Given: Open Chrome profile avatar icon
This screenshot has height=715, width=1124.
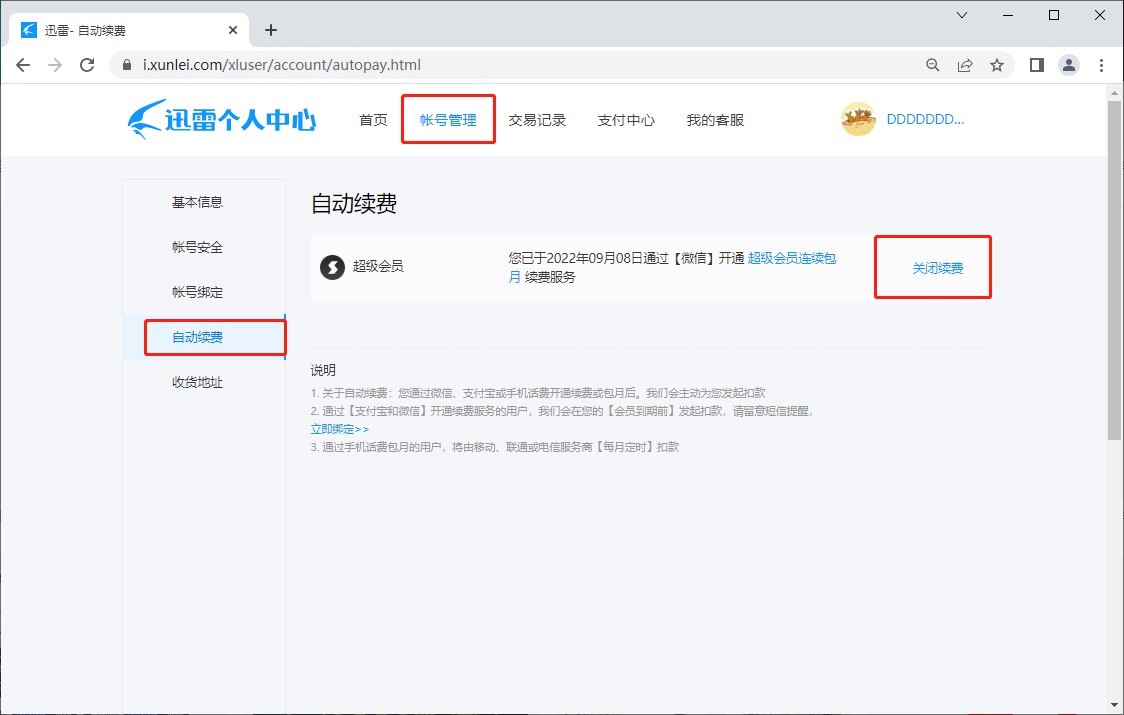Looking at the screenshot, I should coord(1069,65).
